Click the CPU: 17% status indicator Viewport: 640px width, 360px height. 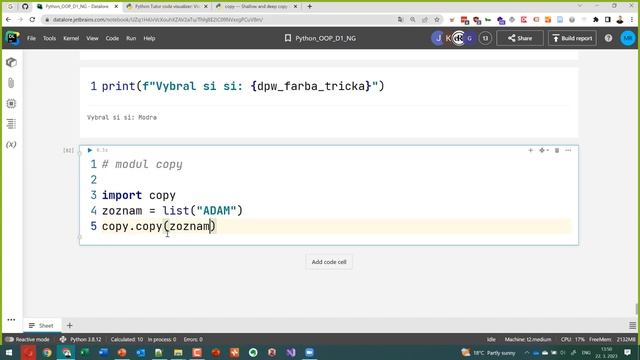(573, 339)
